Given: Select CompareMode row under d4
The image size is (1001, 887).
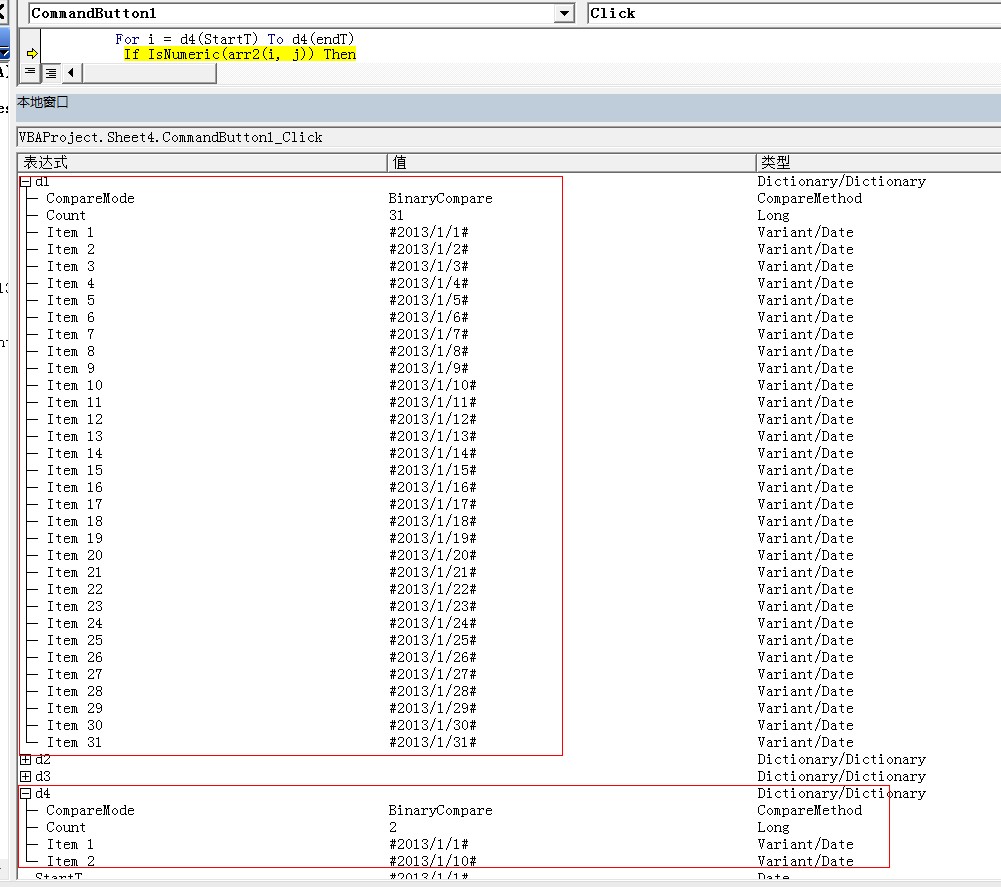Looking at the screenshot, I should tap(90, 811).
